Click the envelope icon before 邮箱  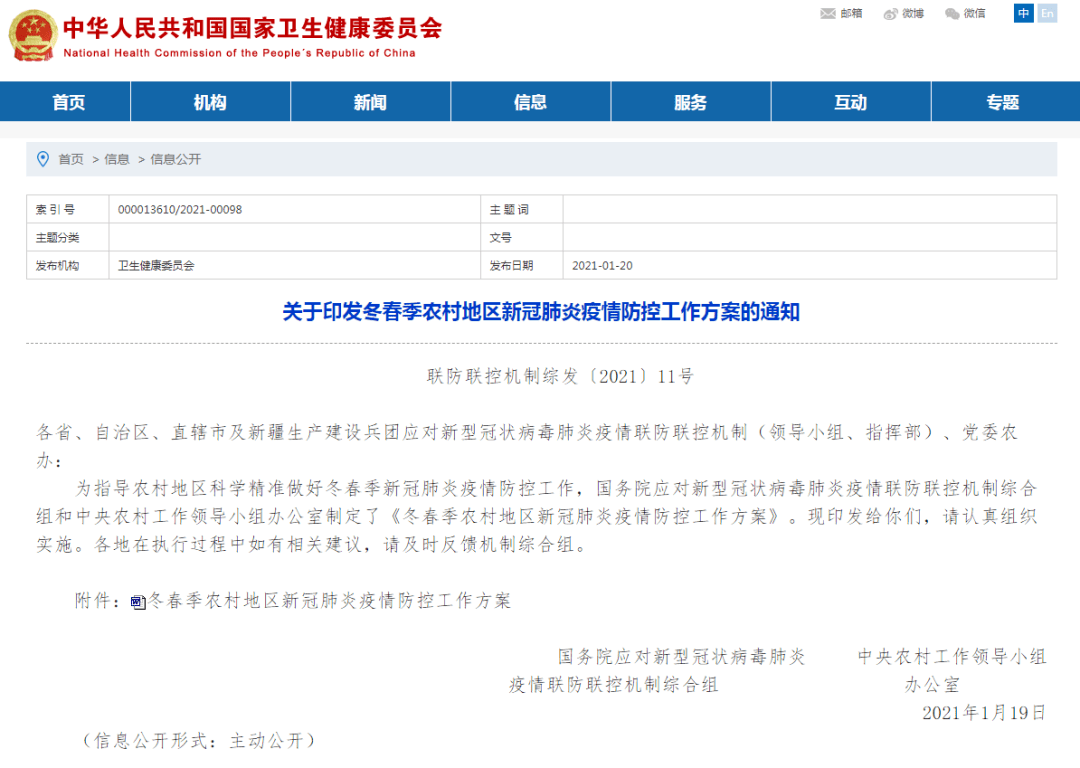pyautogui.click(x=826, y=14)
